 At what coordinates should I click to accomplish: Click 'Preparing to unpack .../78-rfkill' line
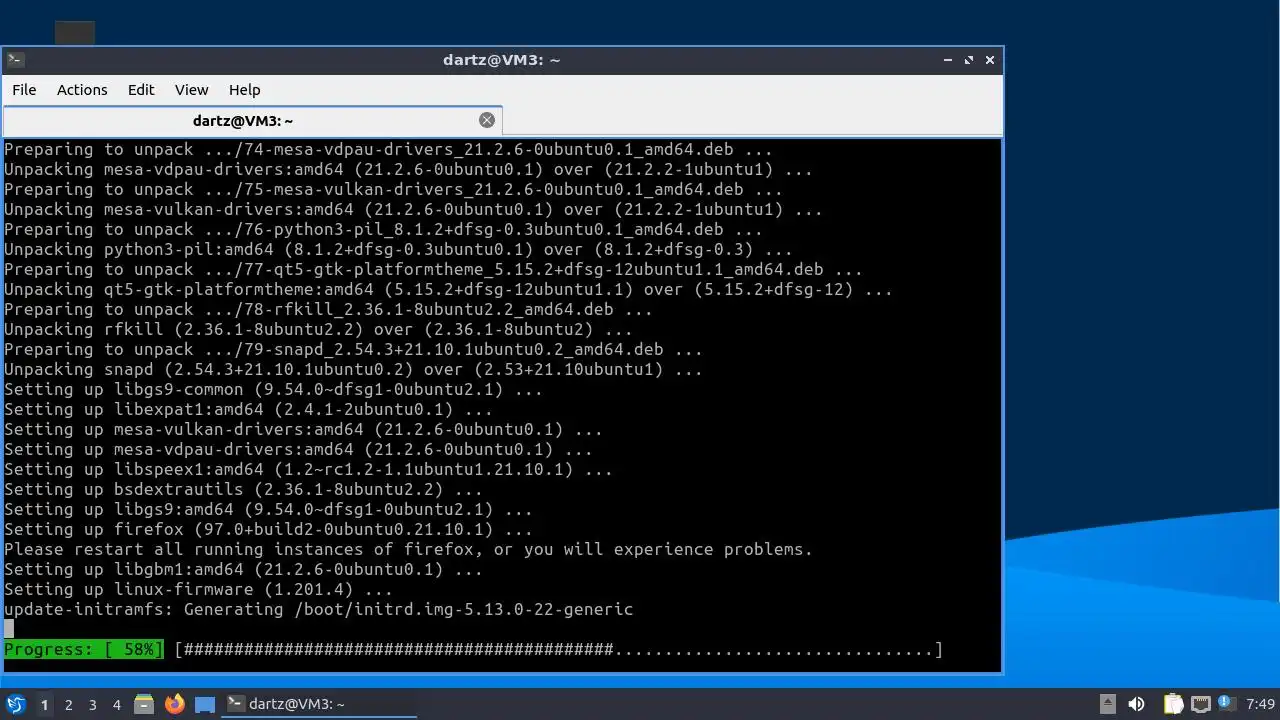tap(328, 309)
